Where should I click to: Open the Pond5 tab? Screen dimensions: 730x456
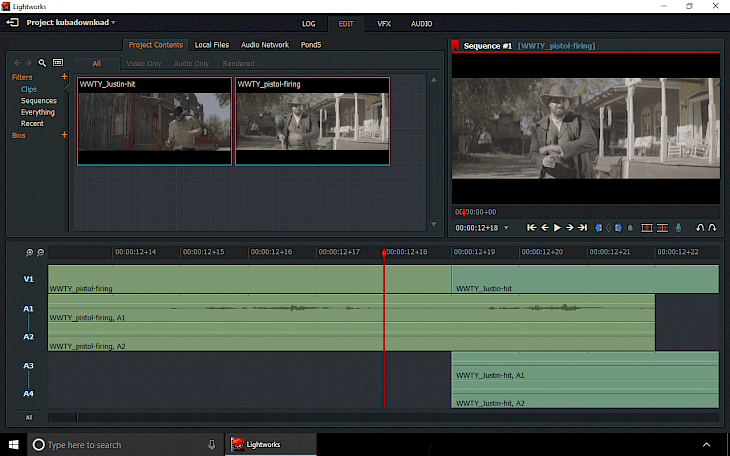tap(311, 45)
